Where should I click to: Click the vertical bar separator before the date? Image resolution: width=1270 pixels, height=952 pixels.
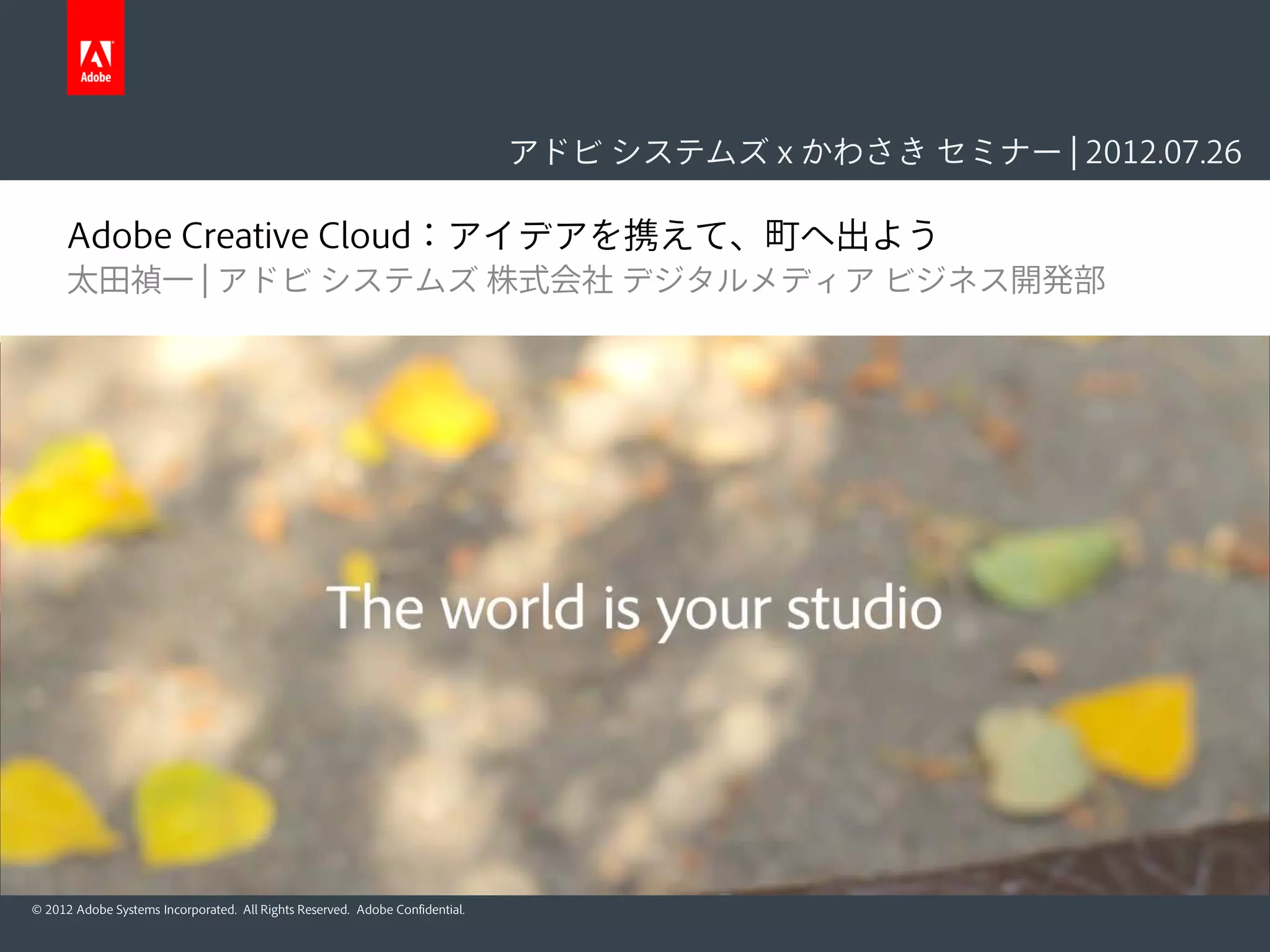(x=1074, y=152)
